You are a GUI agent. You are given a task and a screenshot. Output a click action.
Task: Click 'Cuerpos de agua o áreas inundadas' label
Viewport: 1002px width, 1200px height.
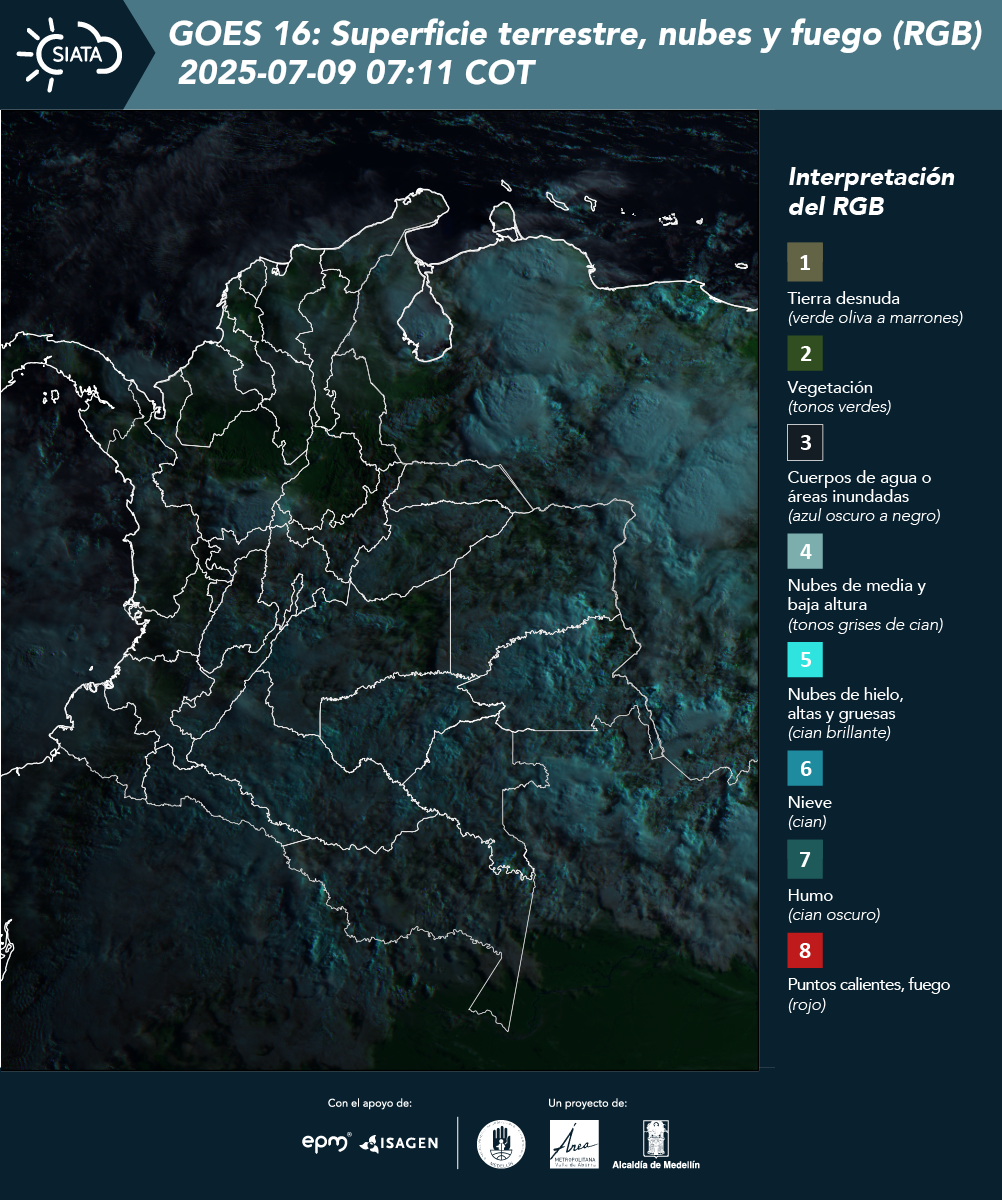[859, 487]
